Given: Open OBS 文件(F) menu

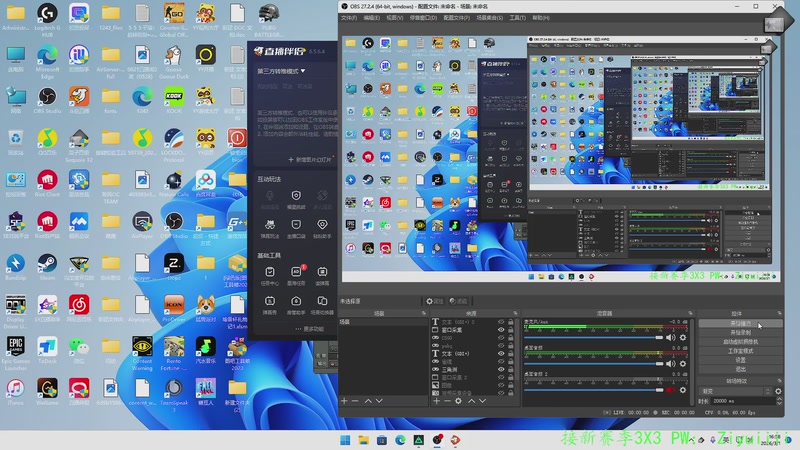Looking at the screenshot, I should (x=349, y=18).
